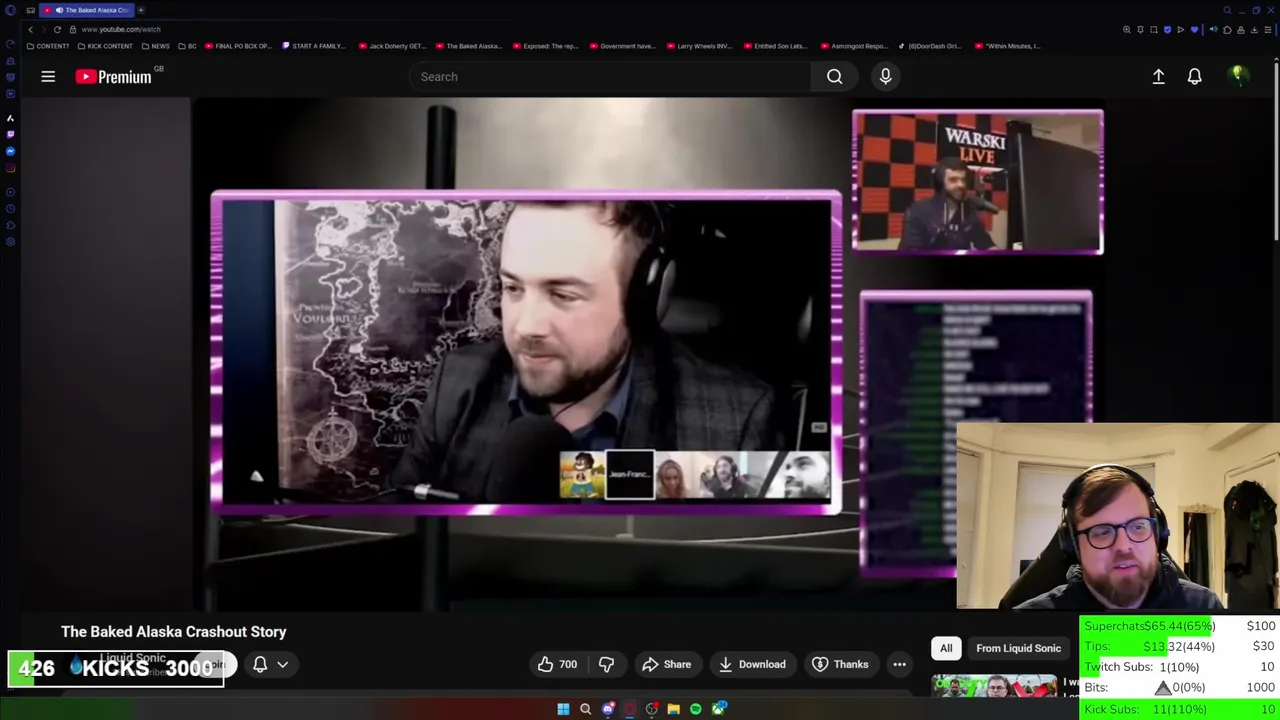Open FINAL PO BOX OP bookmark
Viewport: 1280px width, 720px height.
coord(239,46)
